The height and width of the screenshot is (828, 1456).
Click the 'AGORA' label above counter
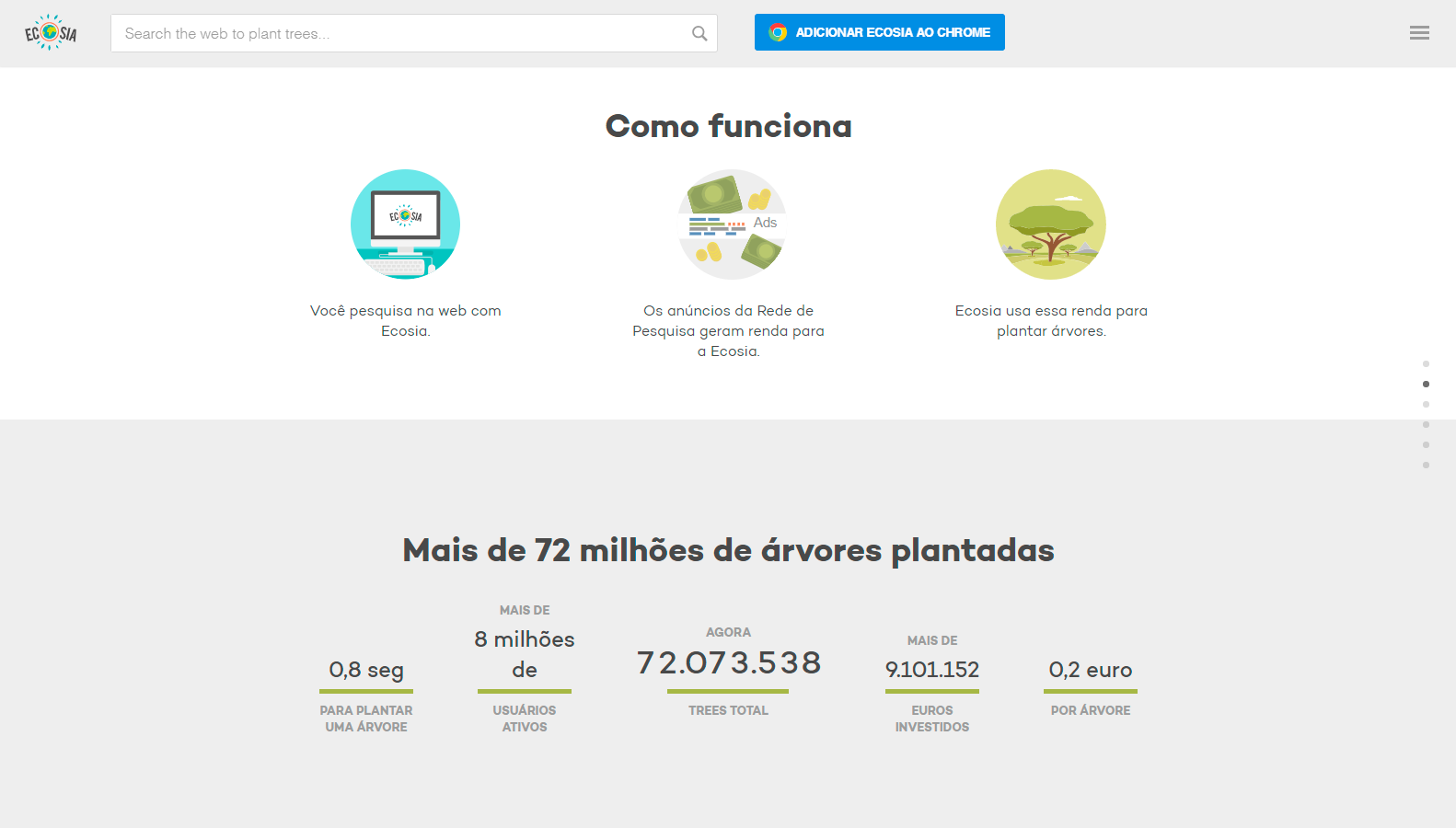coord(728,632)
